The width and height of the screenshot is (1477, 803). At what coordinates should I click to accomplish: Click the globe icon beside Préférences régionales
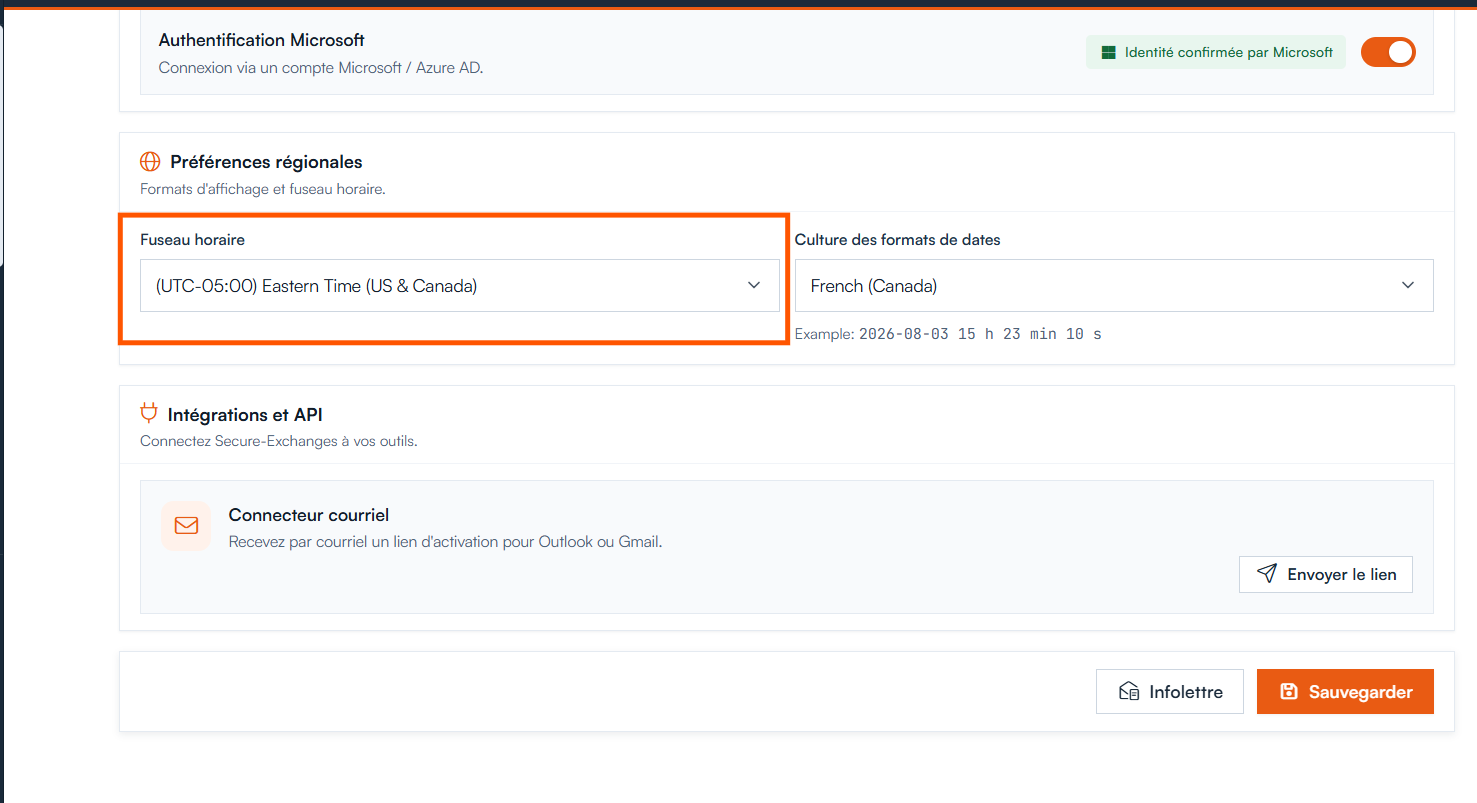150,162
